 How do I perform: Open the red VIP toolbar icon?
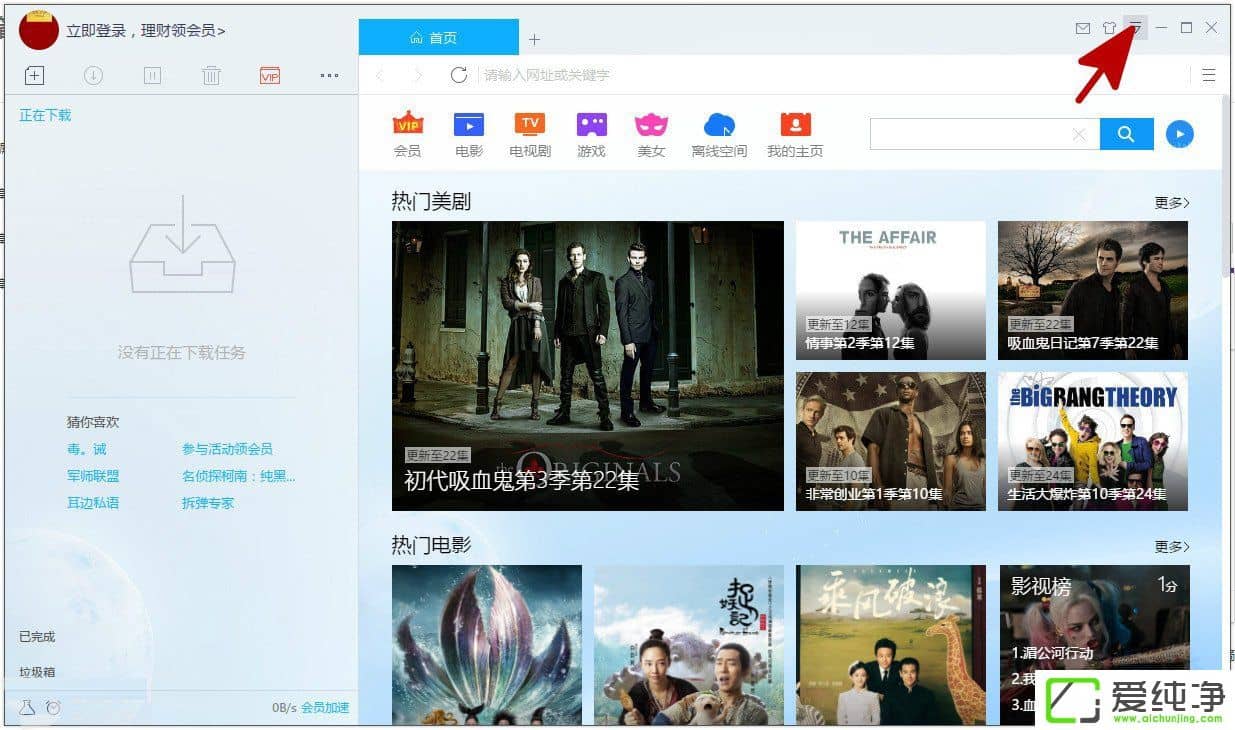[269, 75]
